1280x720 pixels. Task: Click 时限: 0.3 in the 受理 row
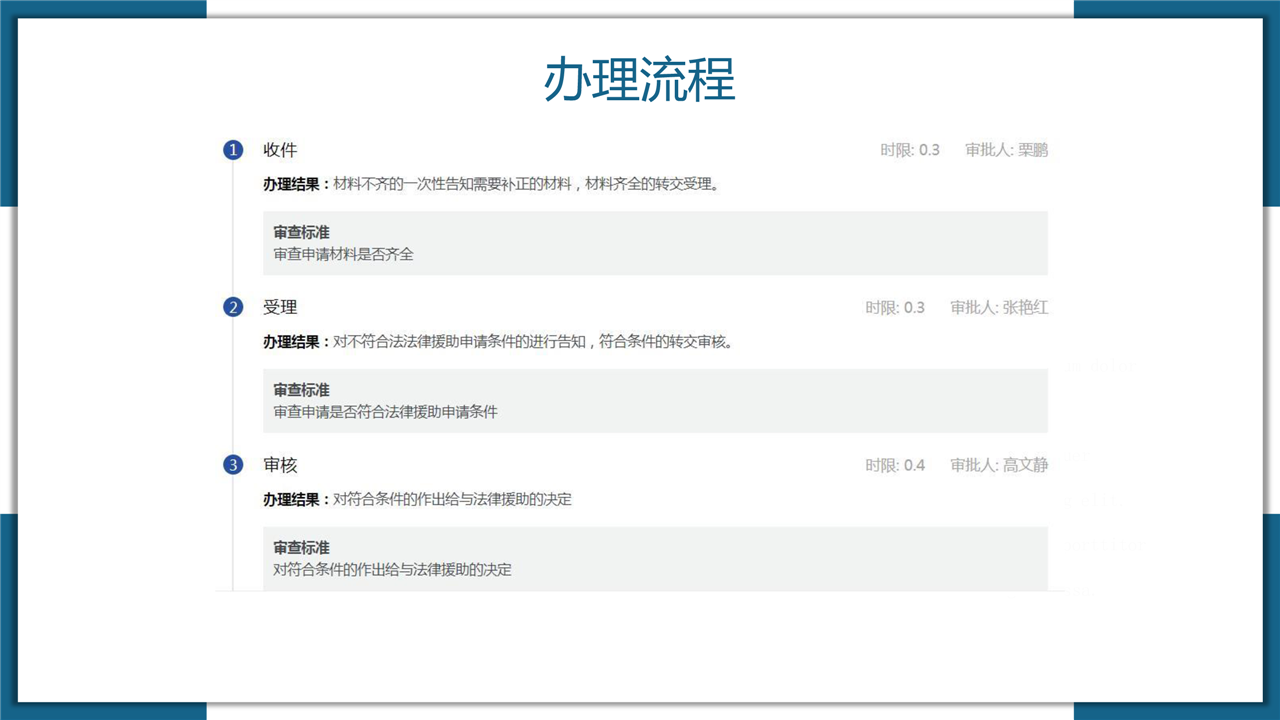click(x=895, y=307)
